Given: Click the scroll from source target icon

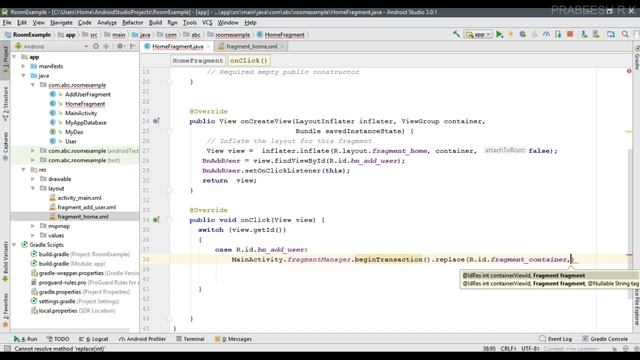Looking at the screenshot, I should tap(96, 46).
